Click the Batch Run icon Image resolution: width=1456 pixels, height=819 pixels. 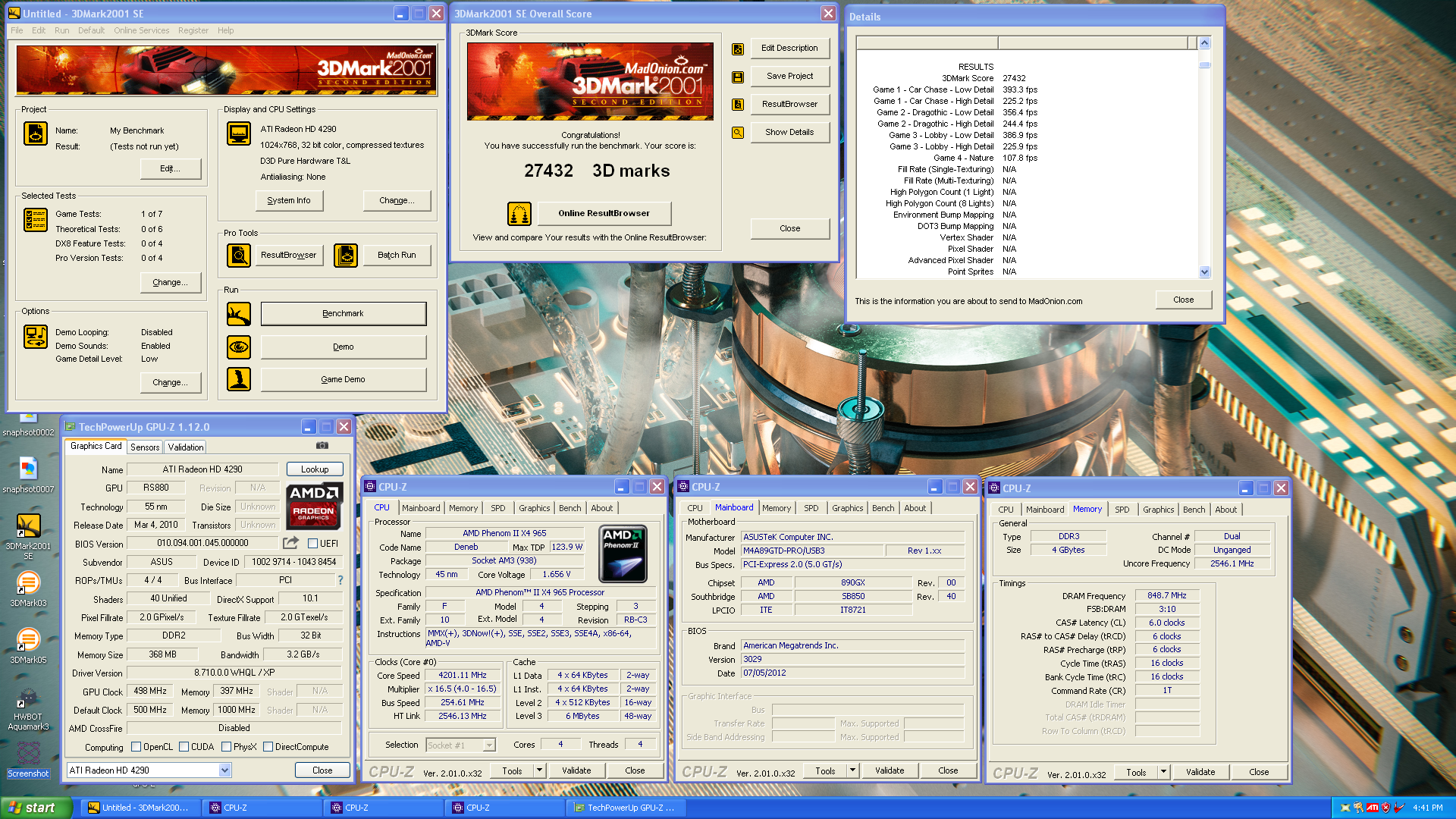[346, 256]
